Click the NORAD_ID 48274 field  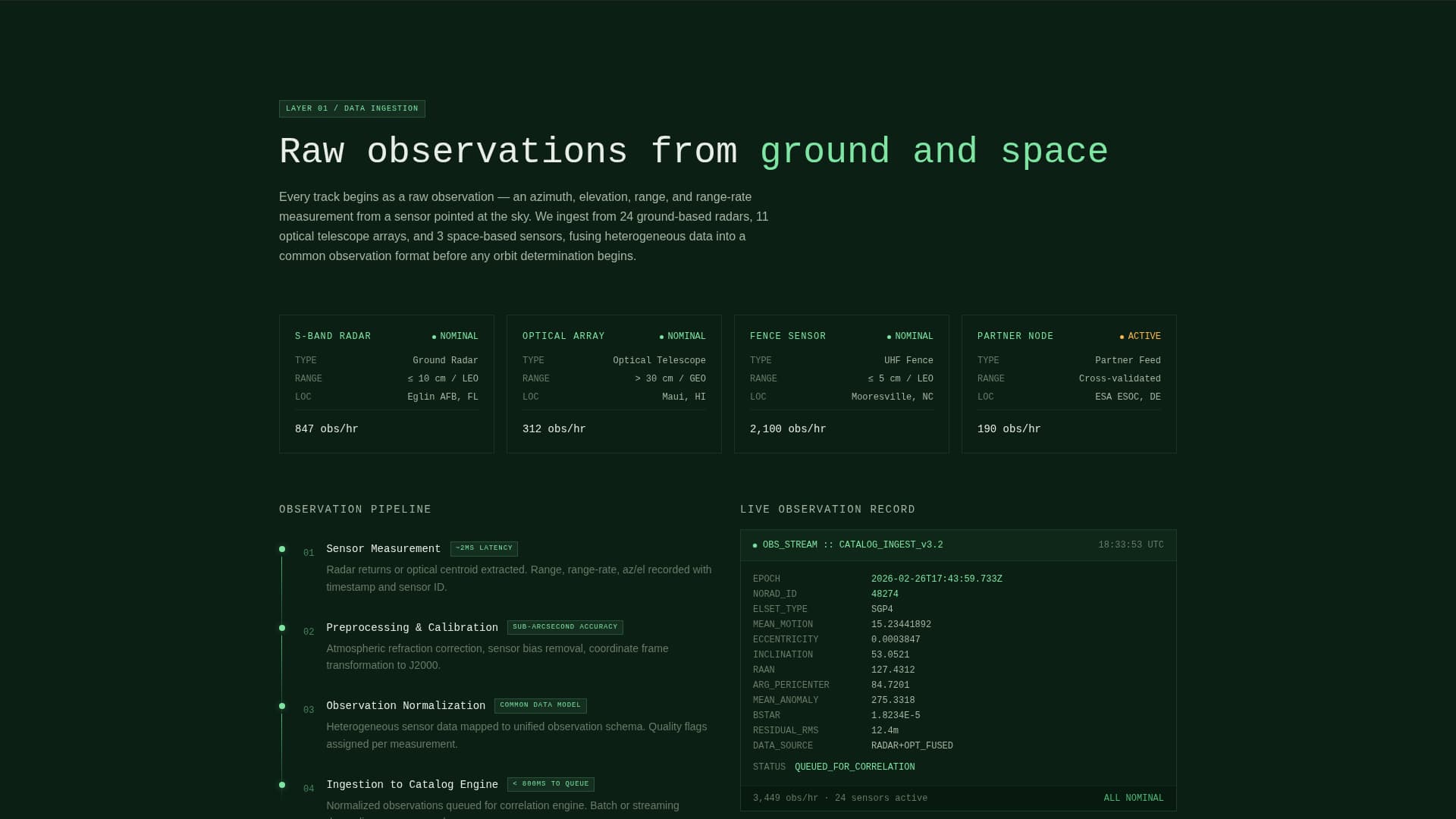coord(884,594)
